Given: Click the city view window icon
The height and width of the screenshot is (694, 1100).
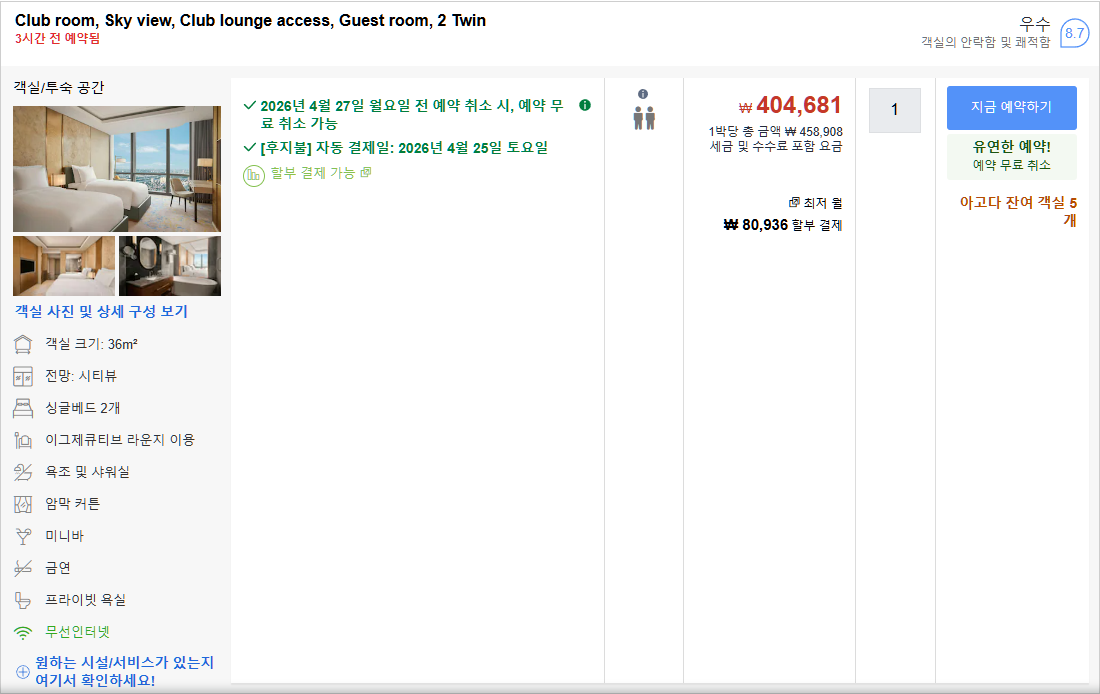Looking at the screenshot, I should [x=23, y=376].
